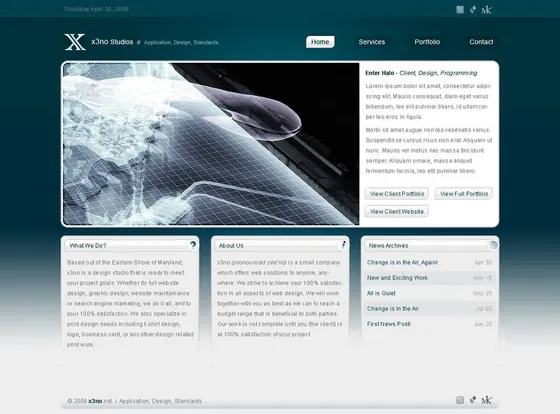Click the mk logo icon in top bar
This screenshot has height=414, width=560.
pyautogui.click(x=486, y=10)
